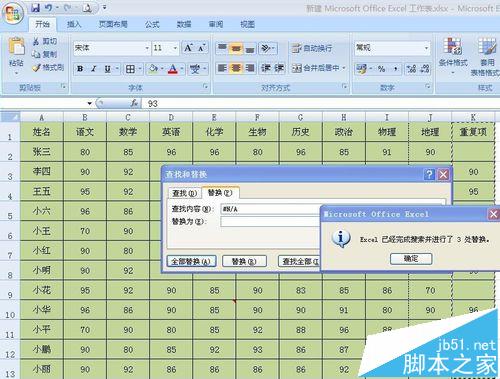Apply comma style

[x=395, y=69]
